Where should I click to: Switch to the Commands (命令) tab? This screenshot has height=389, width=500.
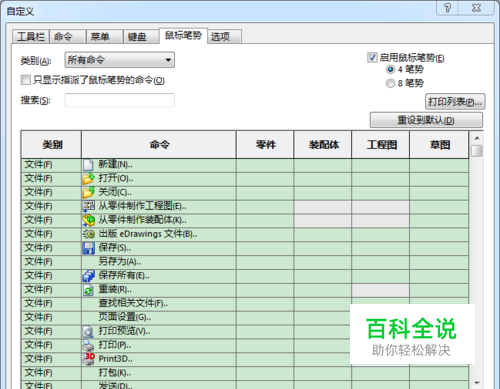pos(68,36)
